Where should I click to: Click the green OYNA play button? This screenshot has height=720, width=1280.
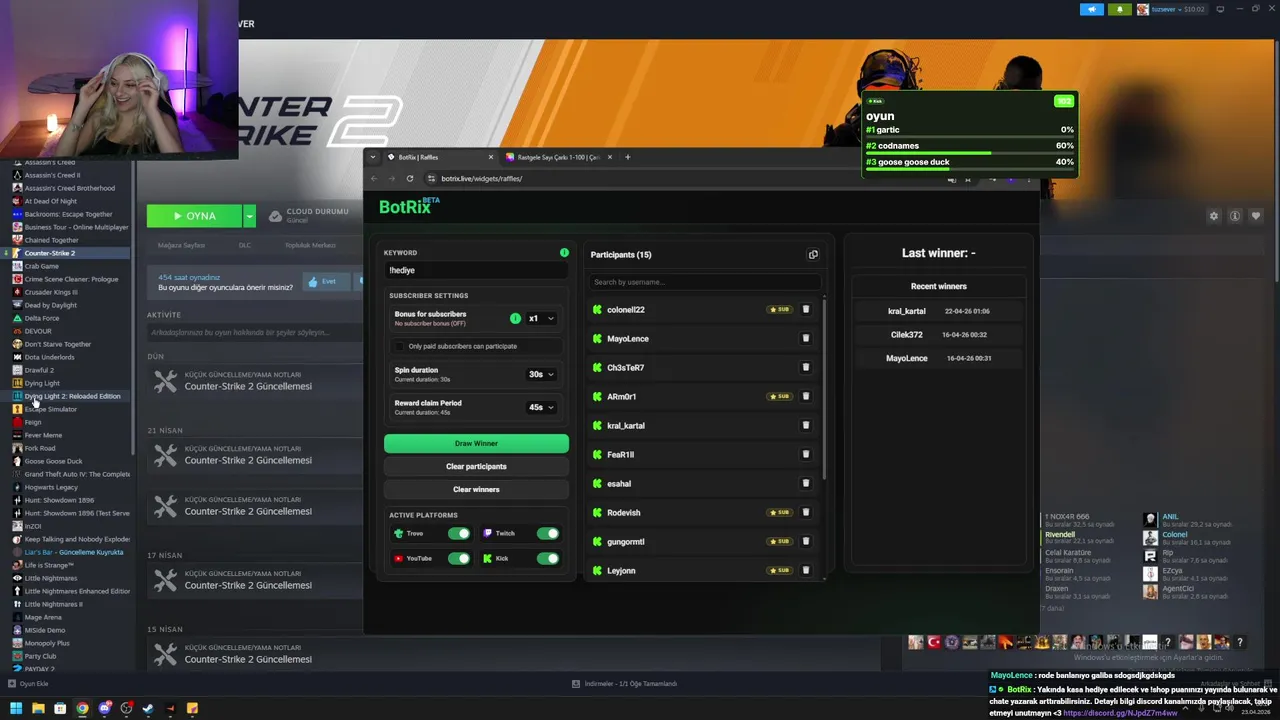tap(194, 216)
